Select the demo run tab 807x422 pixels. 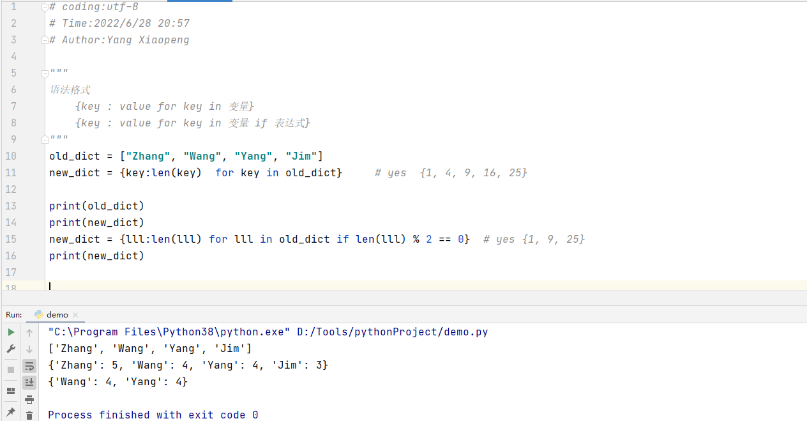tap(57, 314)
